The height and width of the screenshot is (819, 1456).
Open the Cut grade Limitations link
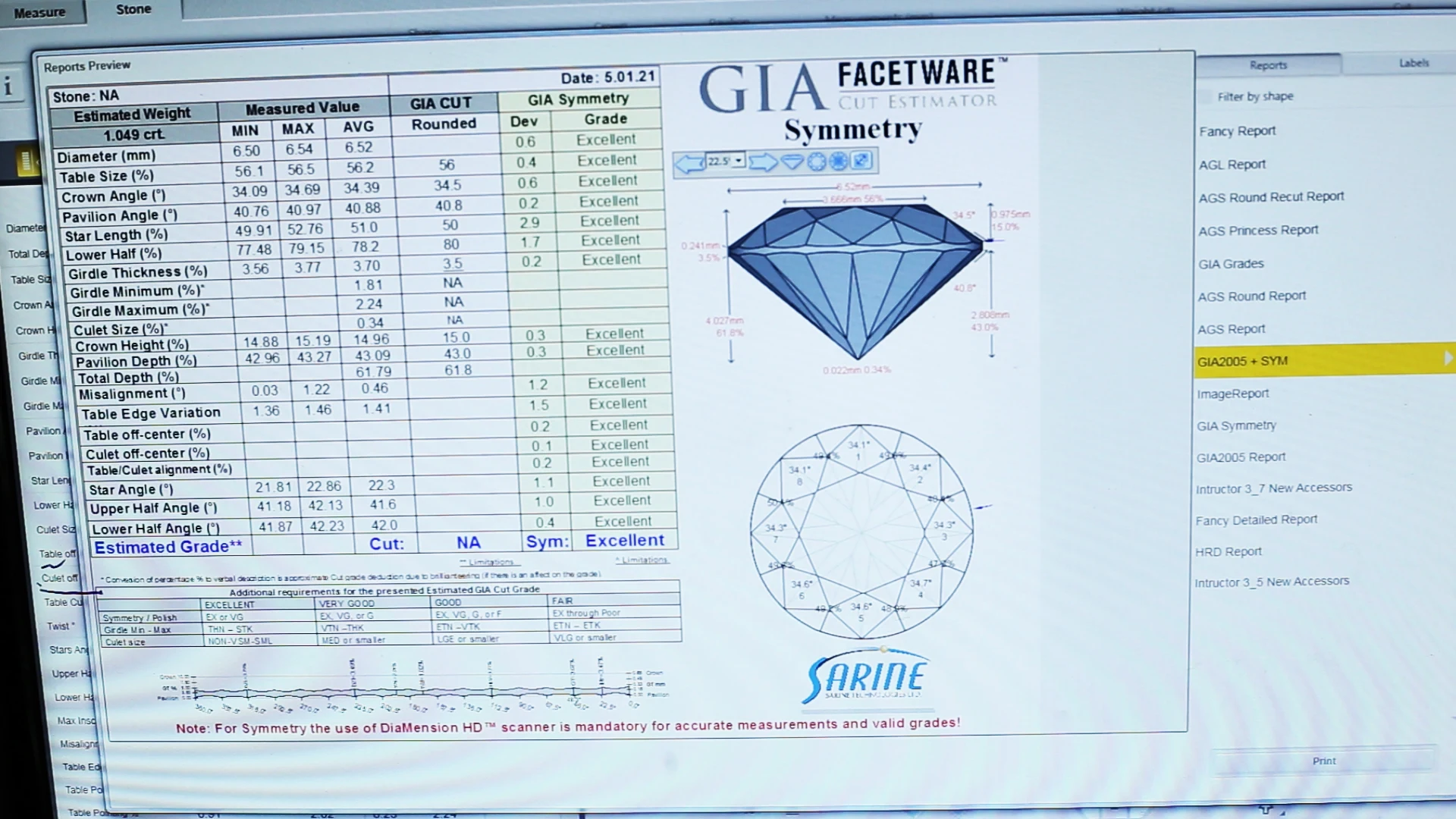point(491,563)
